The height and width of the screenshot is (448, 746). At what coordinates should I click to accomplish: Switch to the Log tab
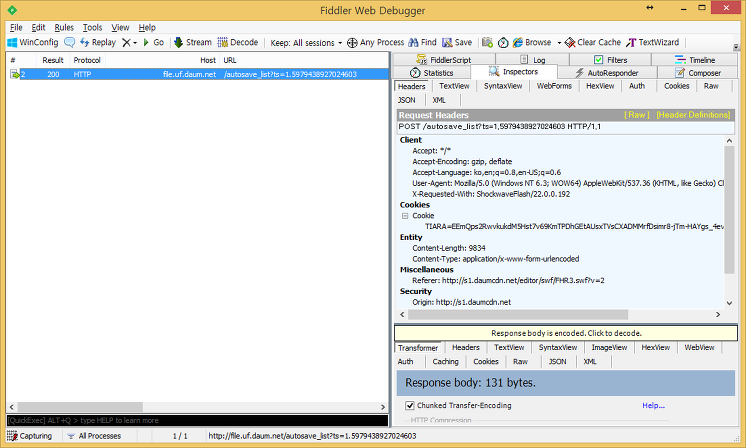[532, 59]
